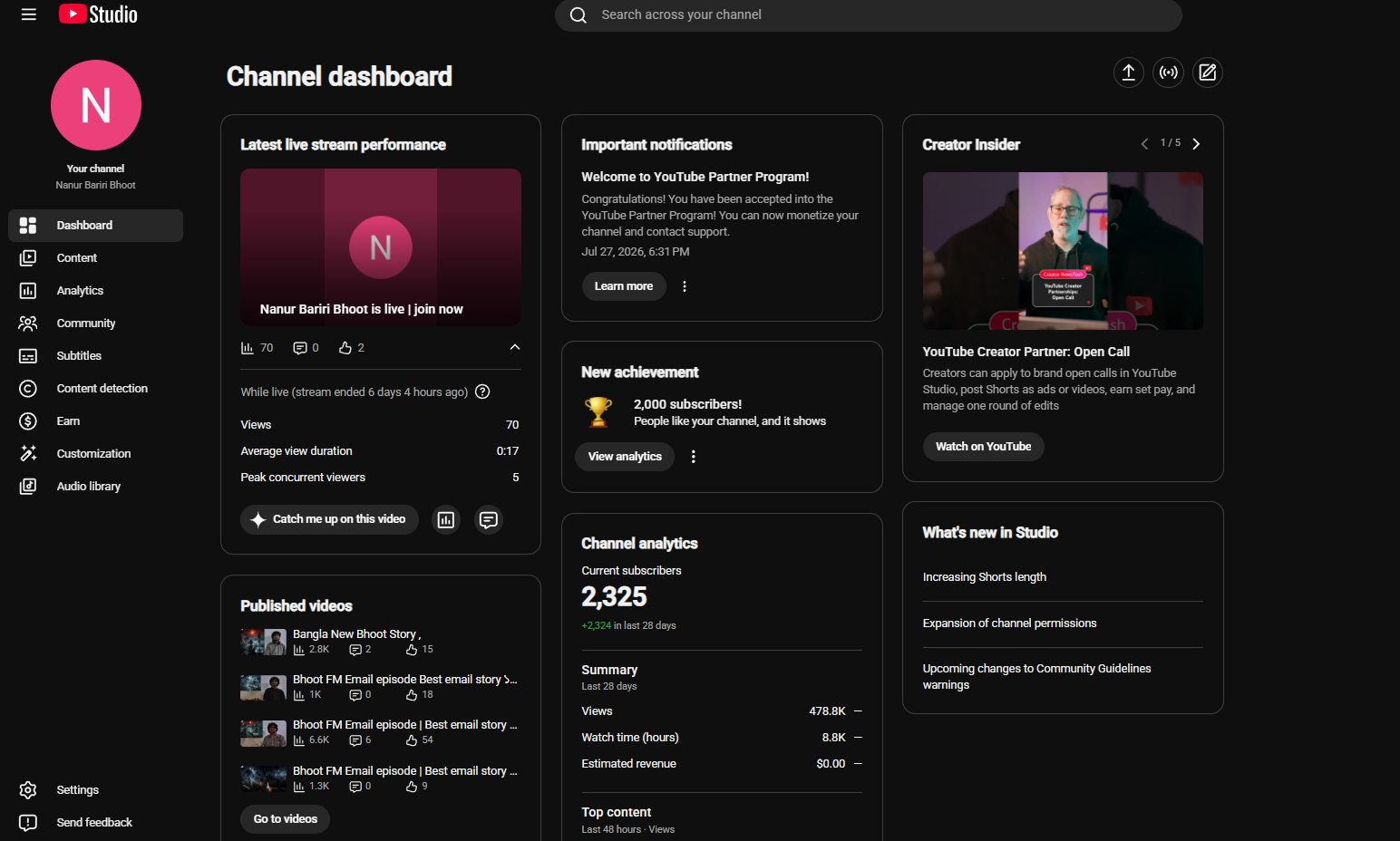The height and width of the screenshot is (841, 1400).
Task: Click the Audio library sidebar icon
Action: pyautogui.click(x=28, y=487)
